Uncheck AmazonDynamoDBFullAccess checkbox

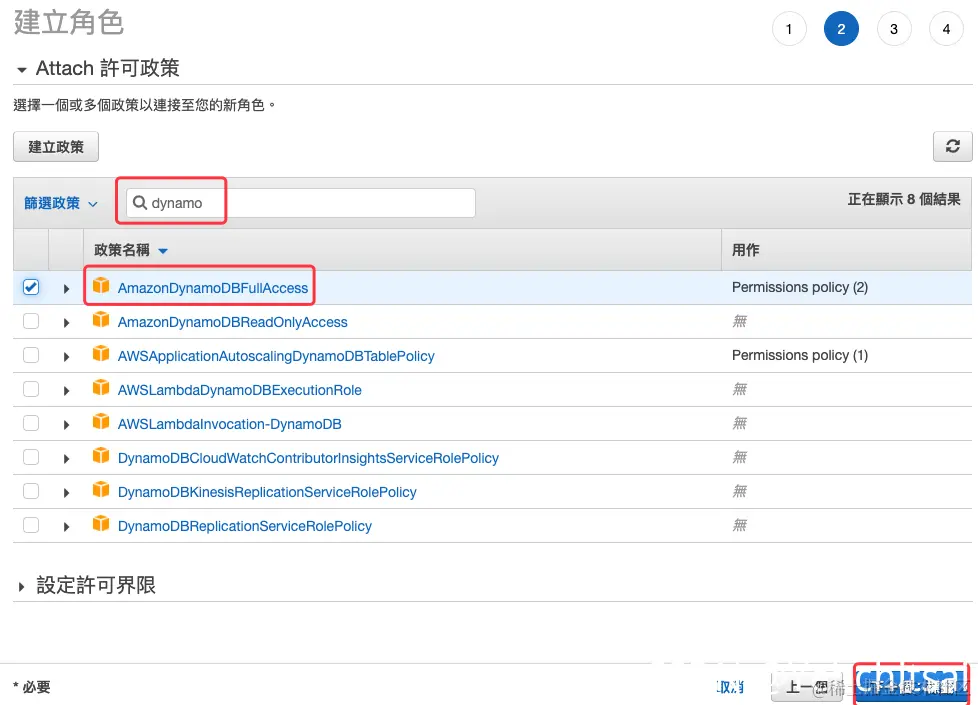31,287
